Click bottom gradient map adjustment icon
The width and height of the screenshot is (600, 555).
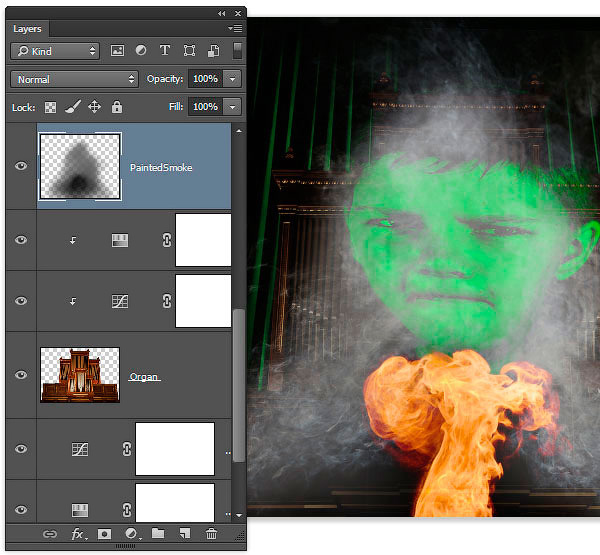(x=80, y=510)
